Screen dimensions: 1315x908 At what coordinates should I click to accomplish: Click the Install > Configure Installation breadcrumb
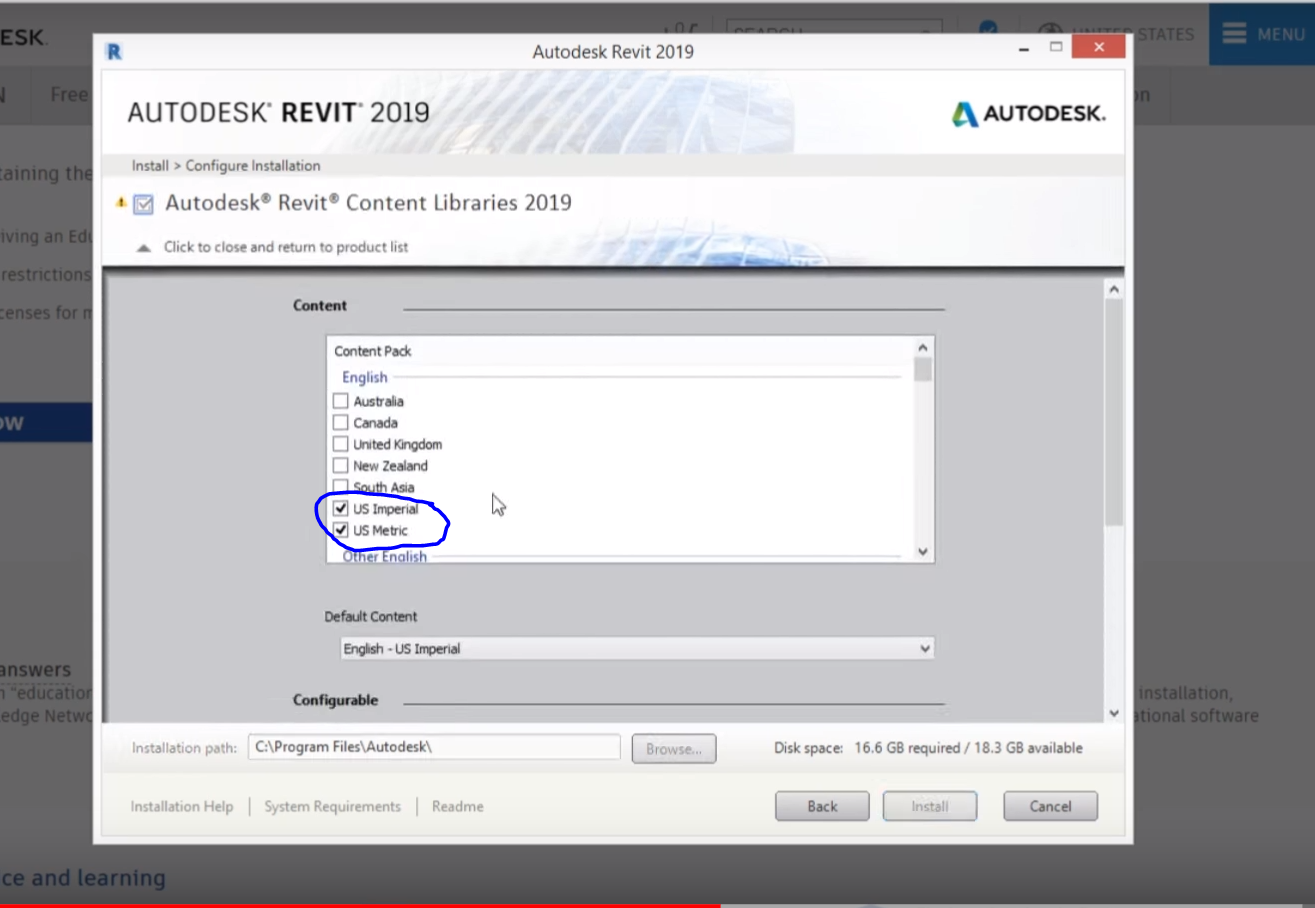226,166
